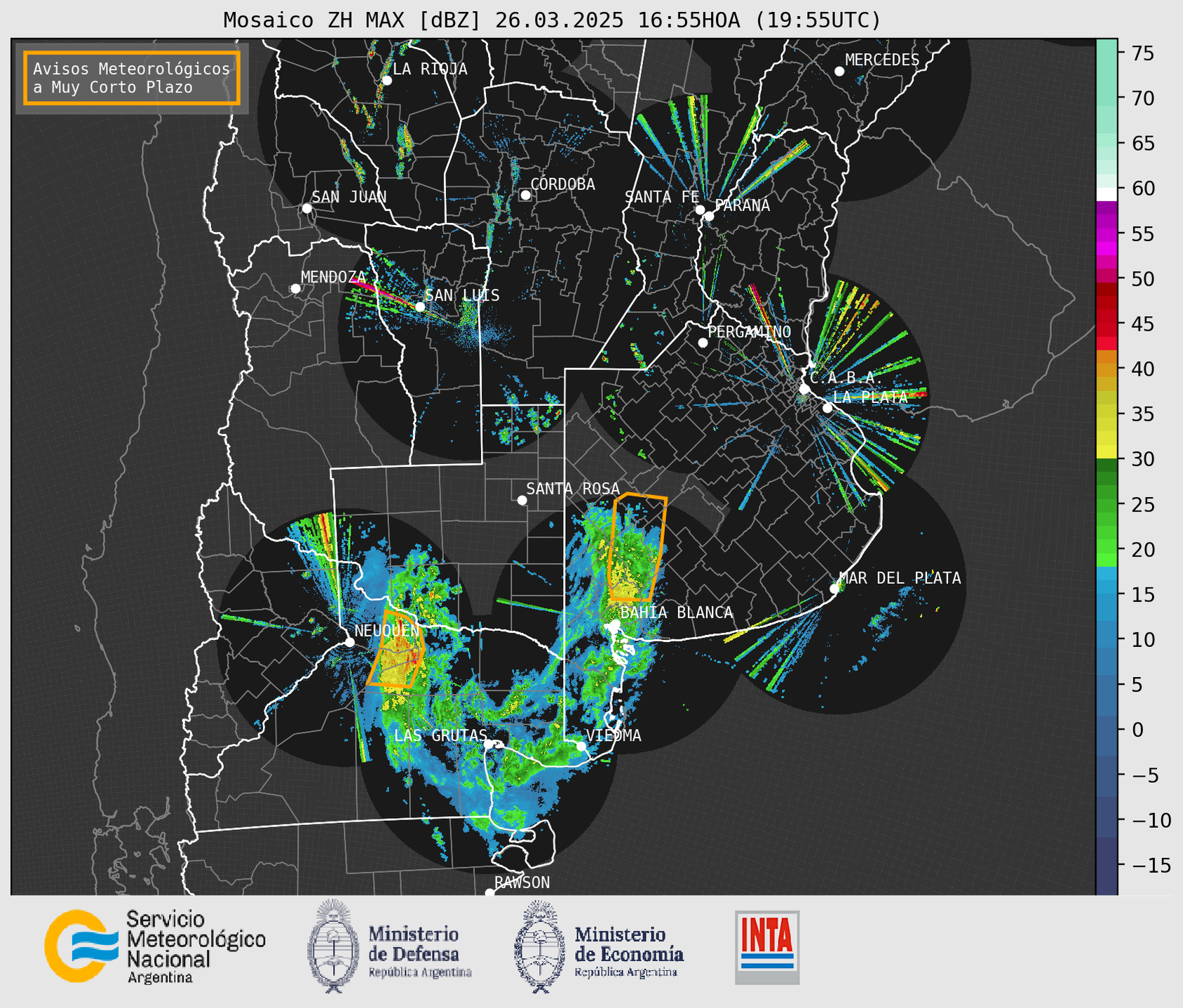Image resolution: width=1183 pixels, height=1008 pixels.
Task: Click the orange warning polygon near Neuquén
Action: 396,650
